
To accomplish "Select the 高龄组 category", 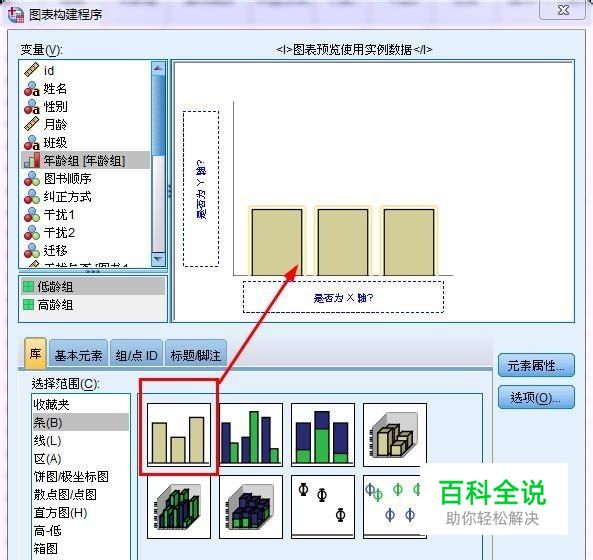I will [93, 304].
